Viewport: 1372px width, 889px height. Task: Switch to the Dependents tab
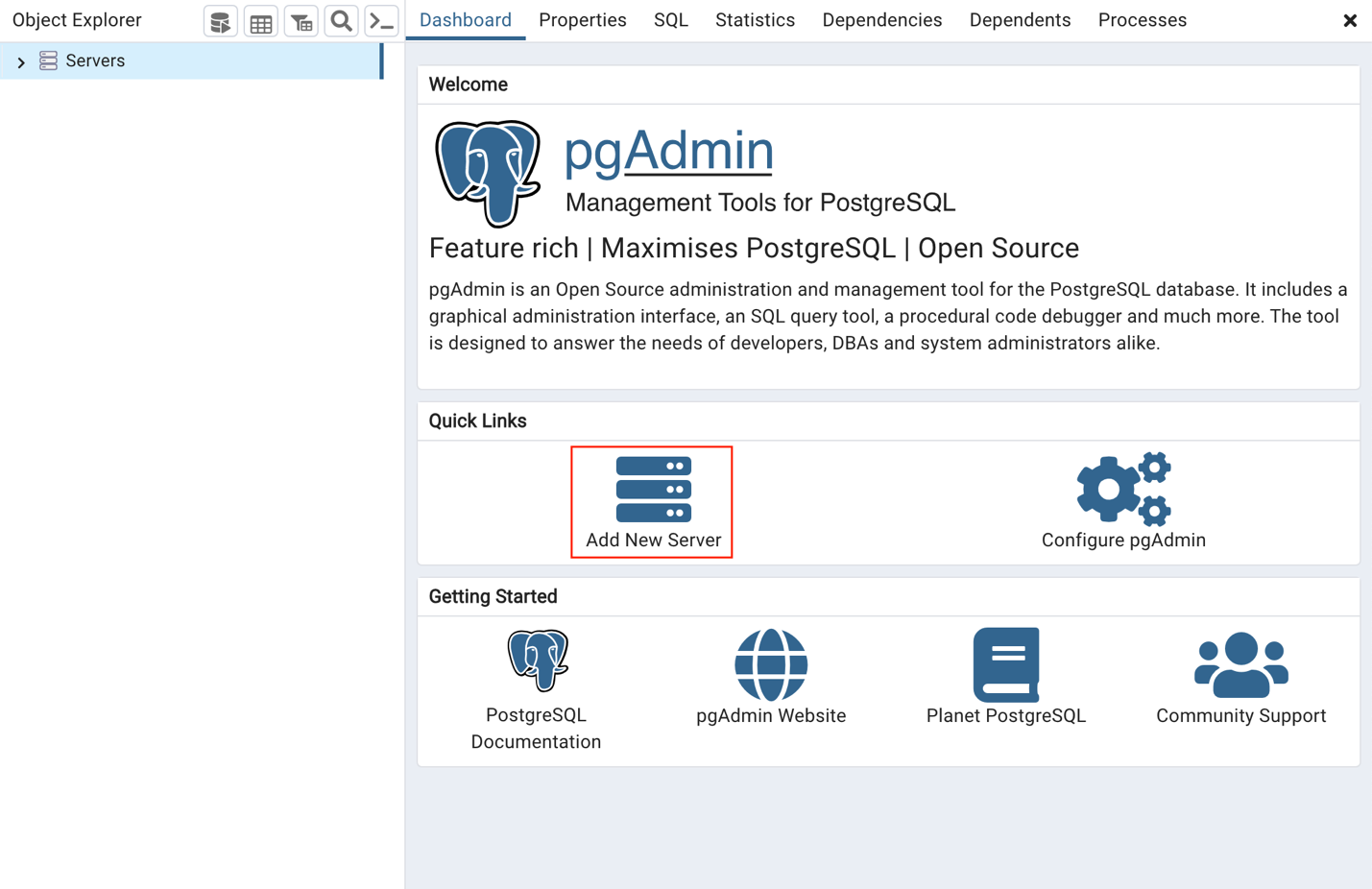(1021, 20)
